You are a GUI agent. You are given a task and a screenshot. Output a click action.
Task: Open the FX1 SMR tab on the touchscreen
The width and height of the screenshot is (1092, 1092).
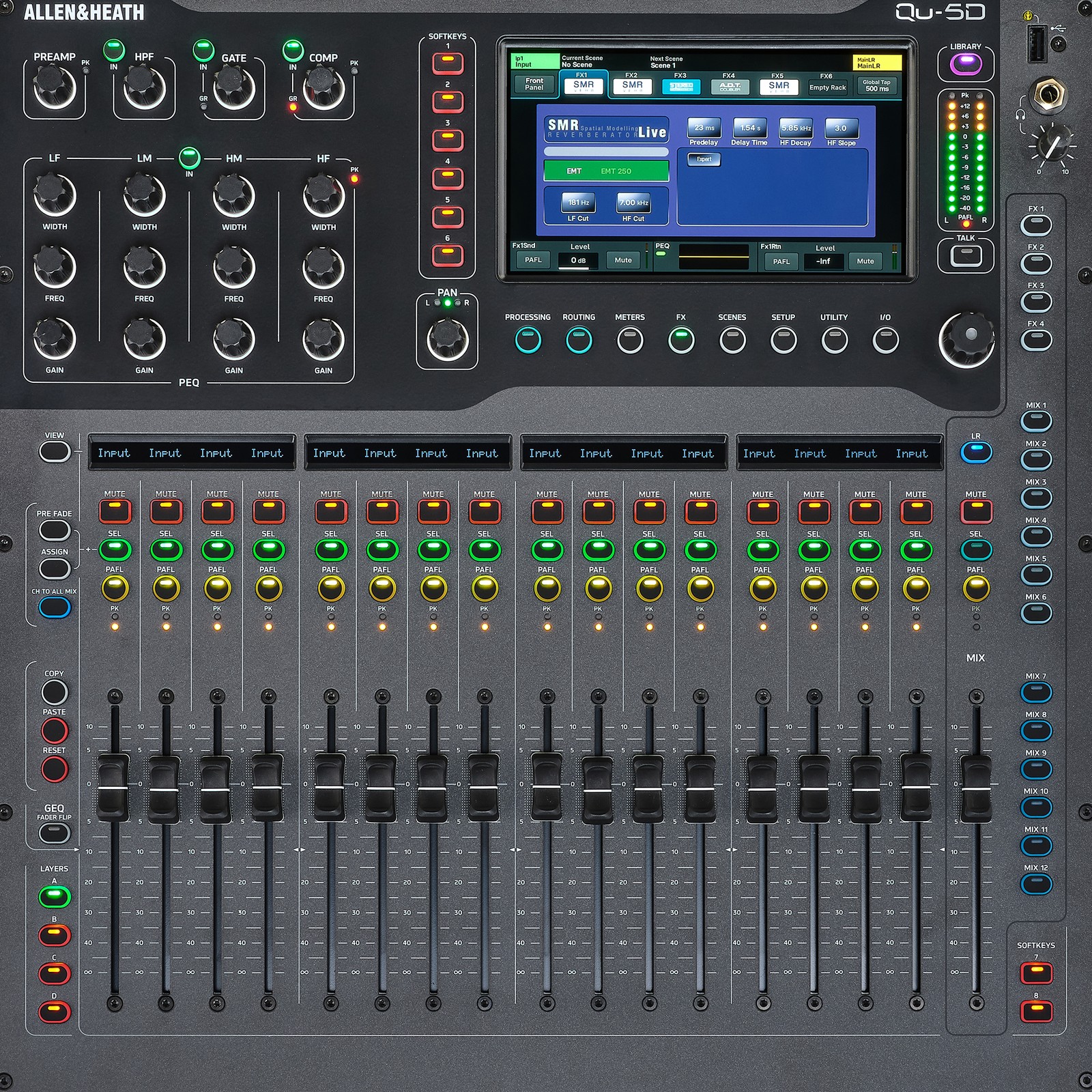tap(584, 86)
